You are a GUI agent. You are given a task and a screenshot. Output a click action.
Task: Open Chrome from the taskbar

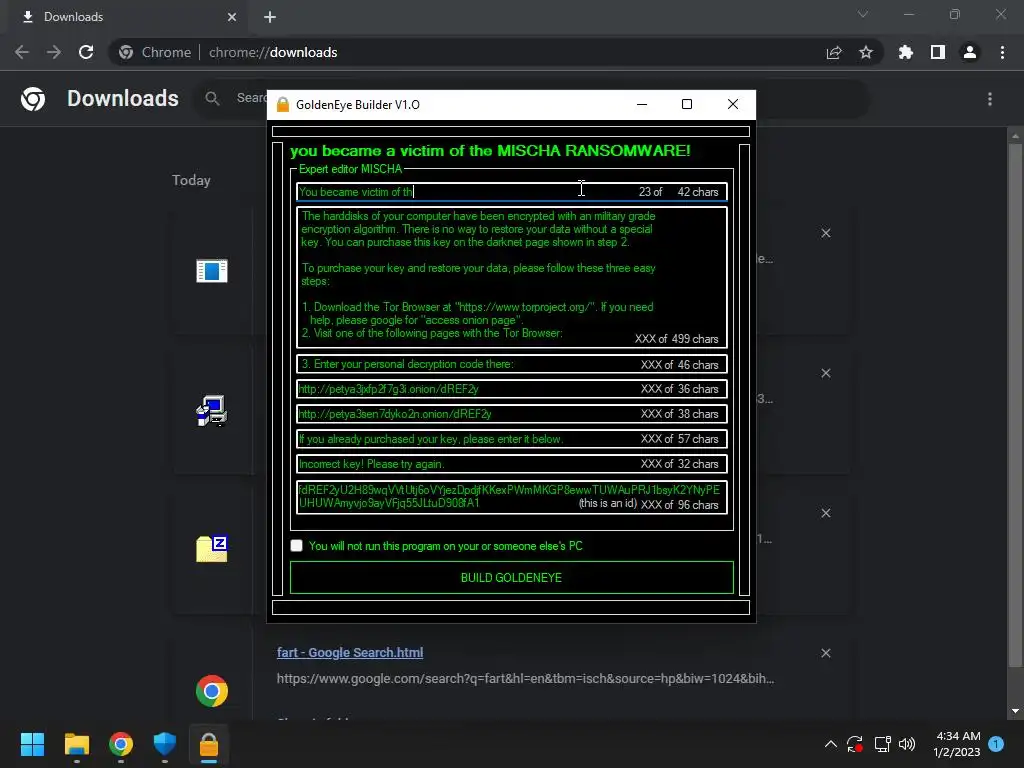[x=121, y=744]
